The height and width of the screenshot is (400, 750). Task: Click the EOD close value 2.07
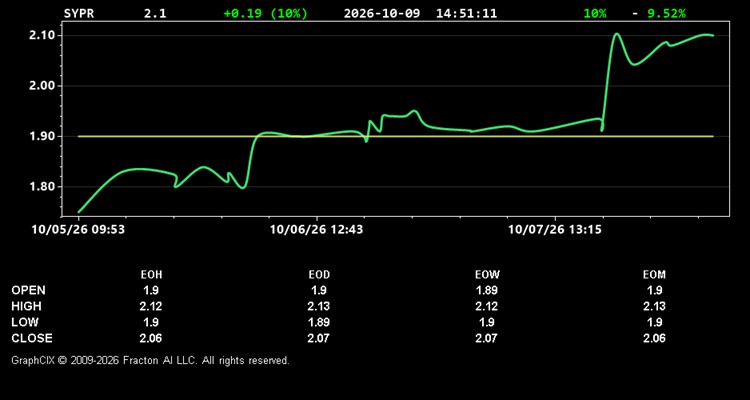click(x=320, y=338)
